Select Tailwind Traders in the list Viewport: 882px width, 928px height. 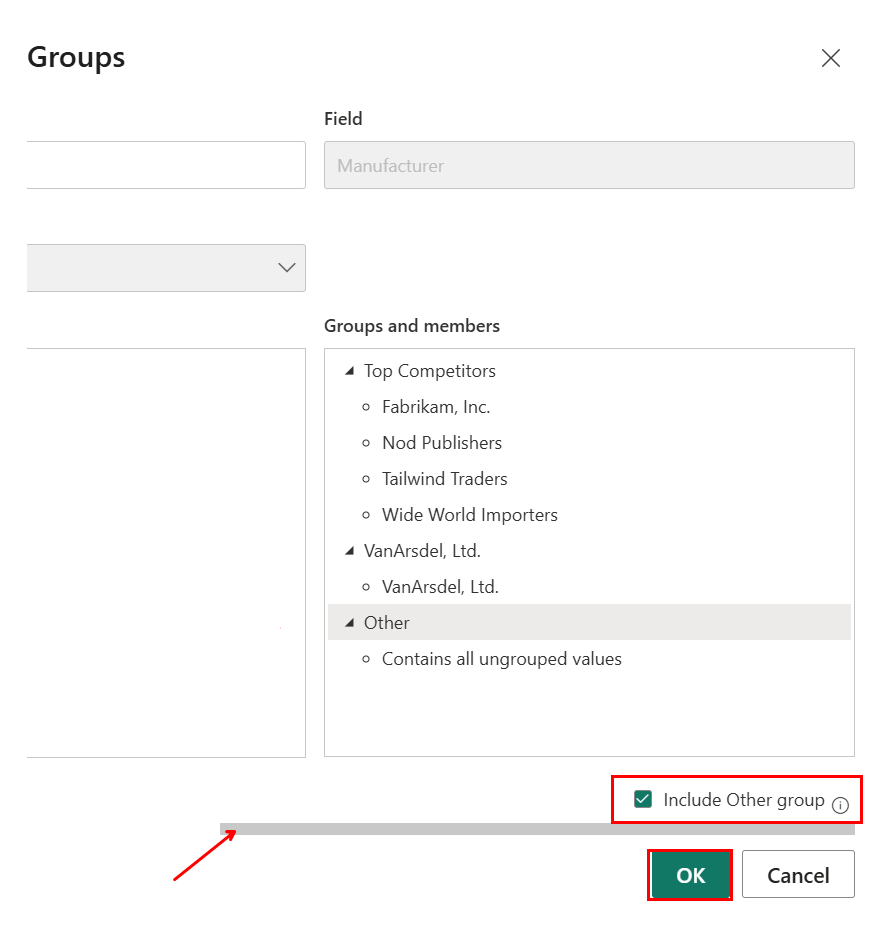pyautogui.click(x=445, y=479)
